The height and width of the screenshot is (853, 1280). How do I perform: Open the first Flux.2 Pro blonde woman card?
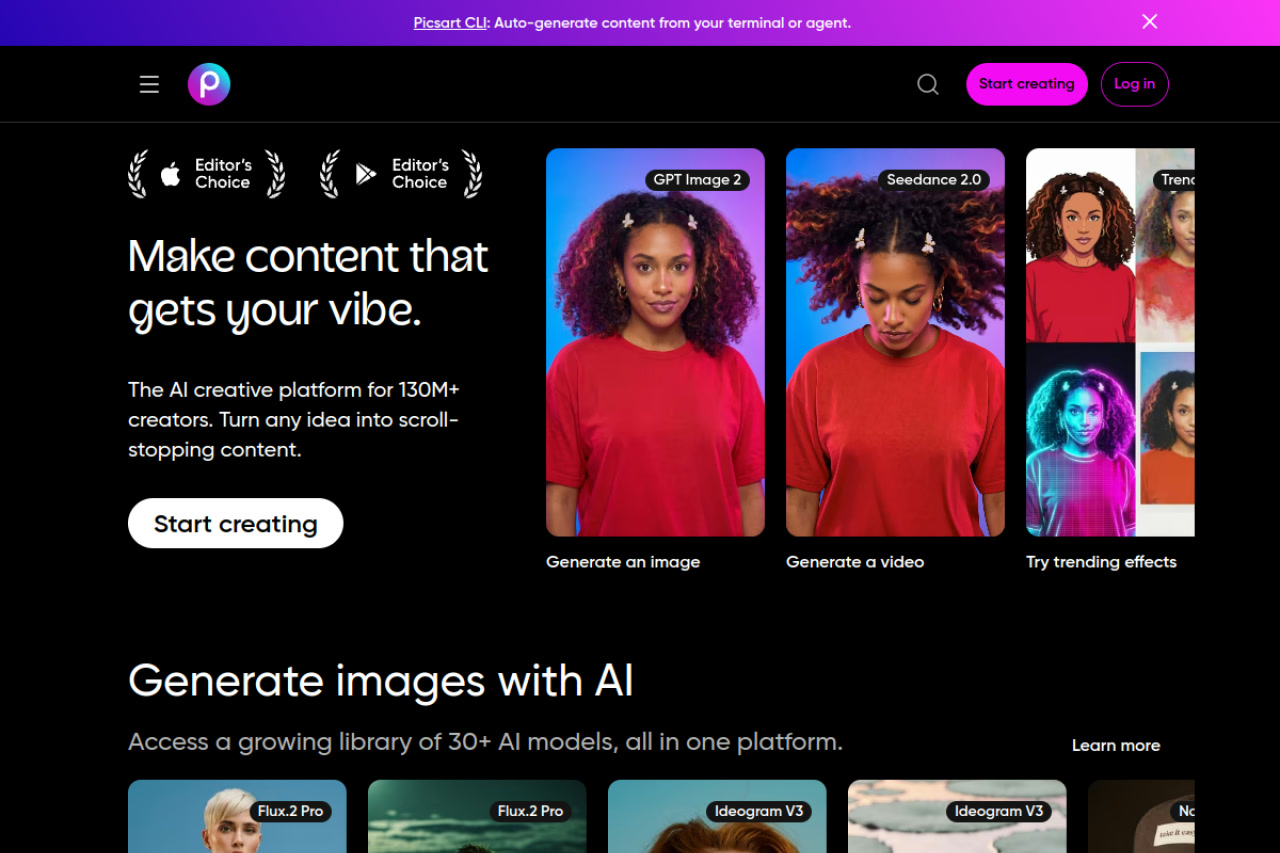click(x=237, y=817)
